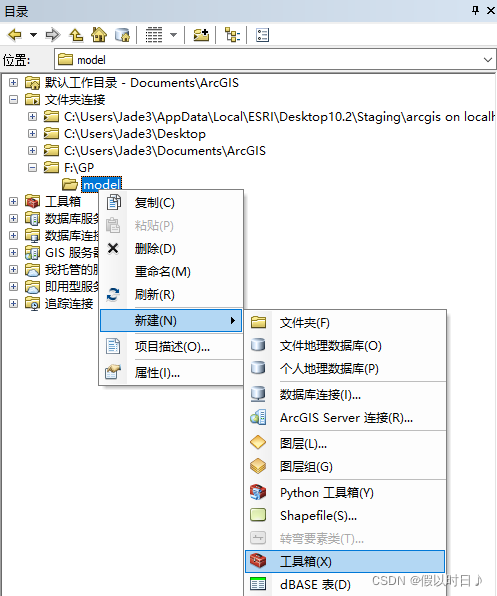Click the Forward arrow toolbar icon
This screenshot has width=497, height=596.
point(53,35)
